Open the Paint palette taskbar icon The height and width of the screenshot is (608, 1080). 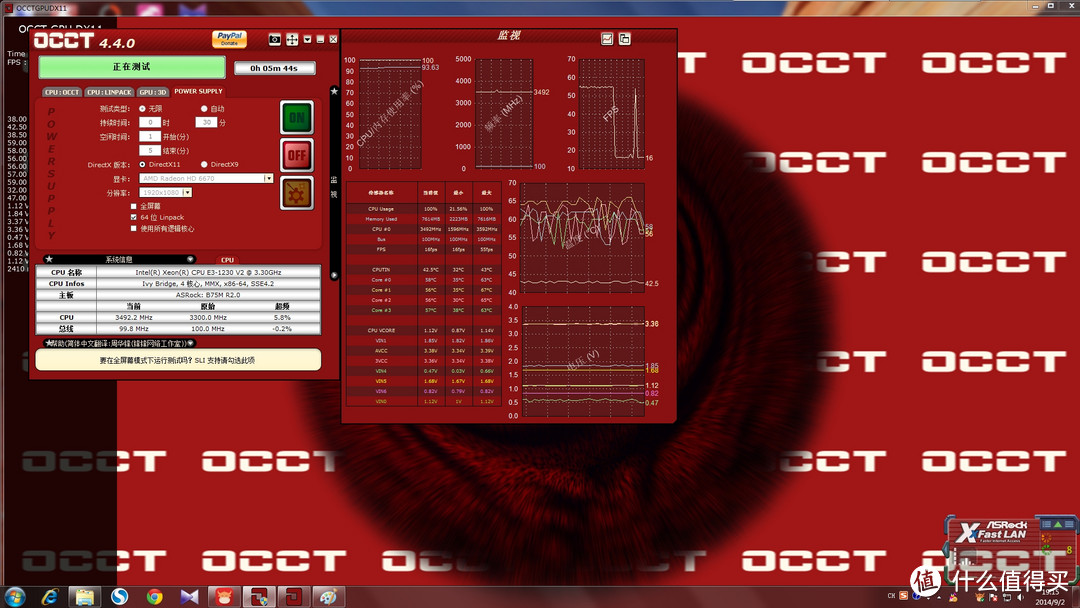pyautogui.click(x=329, y=597)
